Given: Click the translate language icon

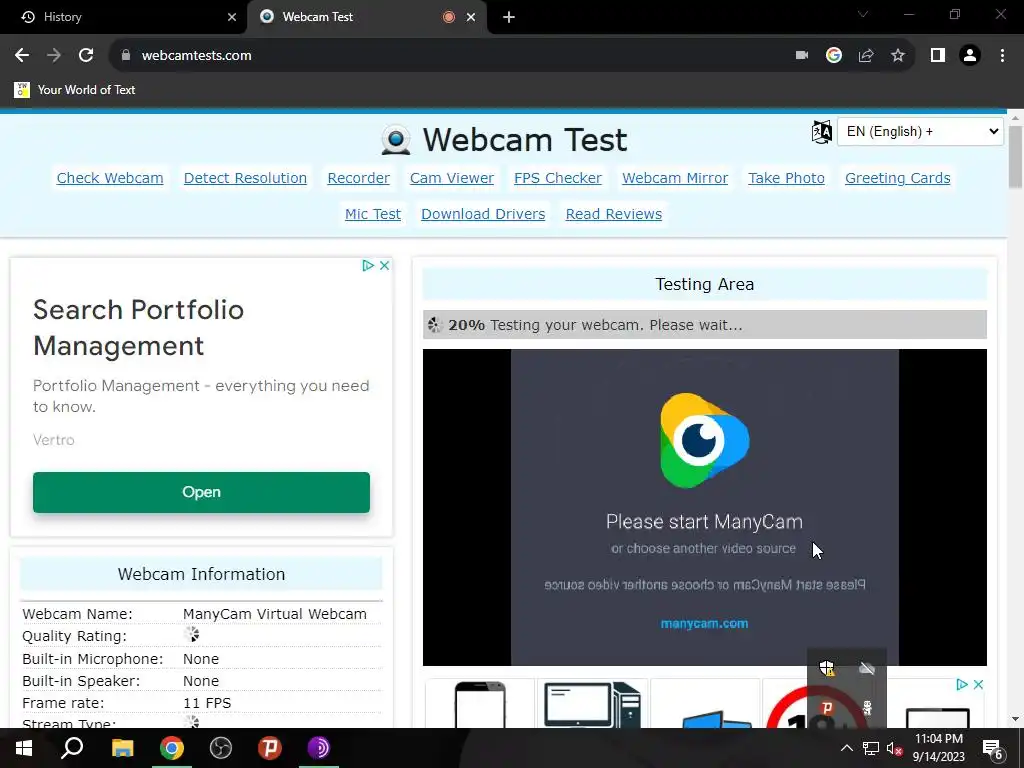Looking at the screenshot, I should pos(822,131).
